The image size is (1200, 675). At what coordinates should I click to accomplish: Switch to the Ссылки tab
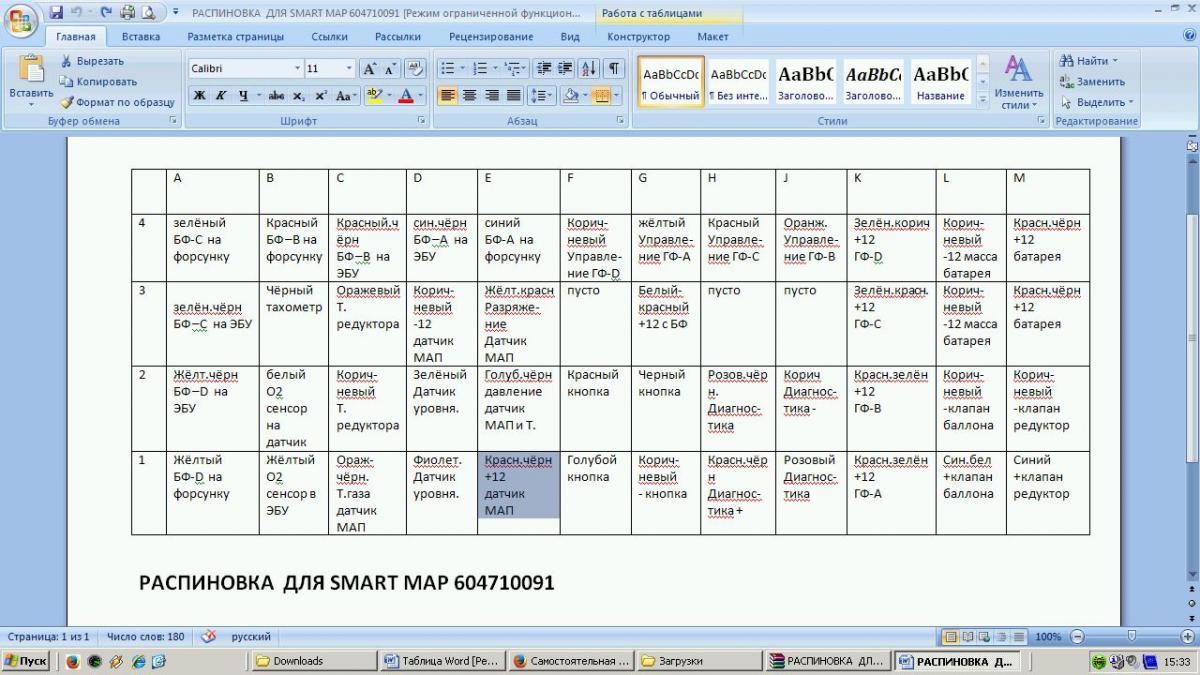[329, 37]
